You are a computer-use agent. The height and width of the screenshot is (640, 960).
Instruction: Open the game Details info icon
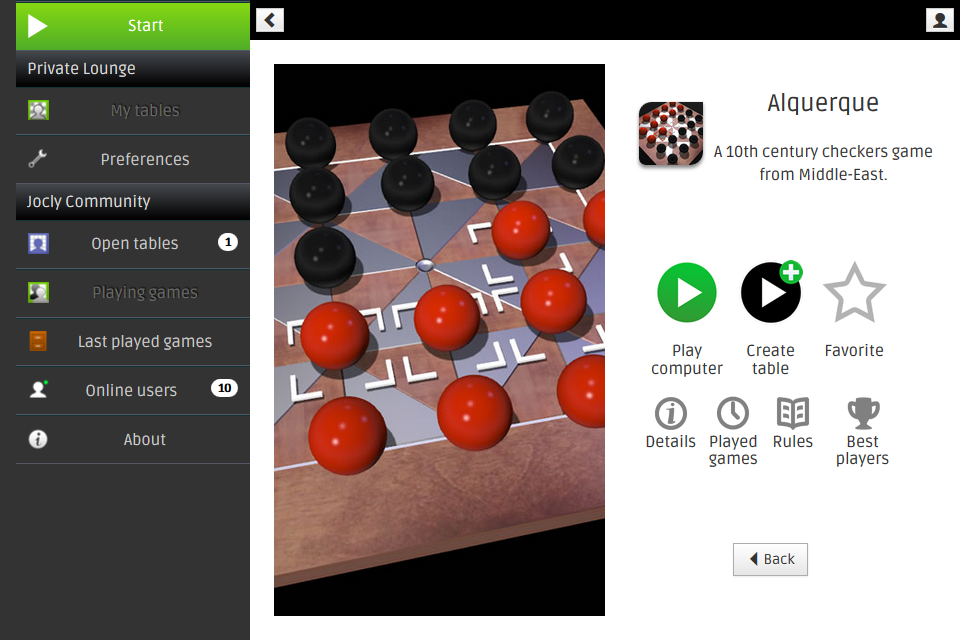click(670, 413)
